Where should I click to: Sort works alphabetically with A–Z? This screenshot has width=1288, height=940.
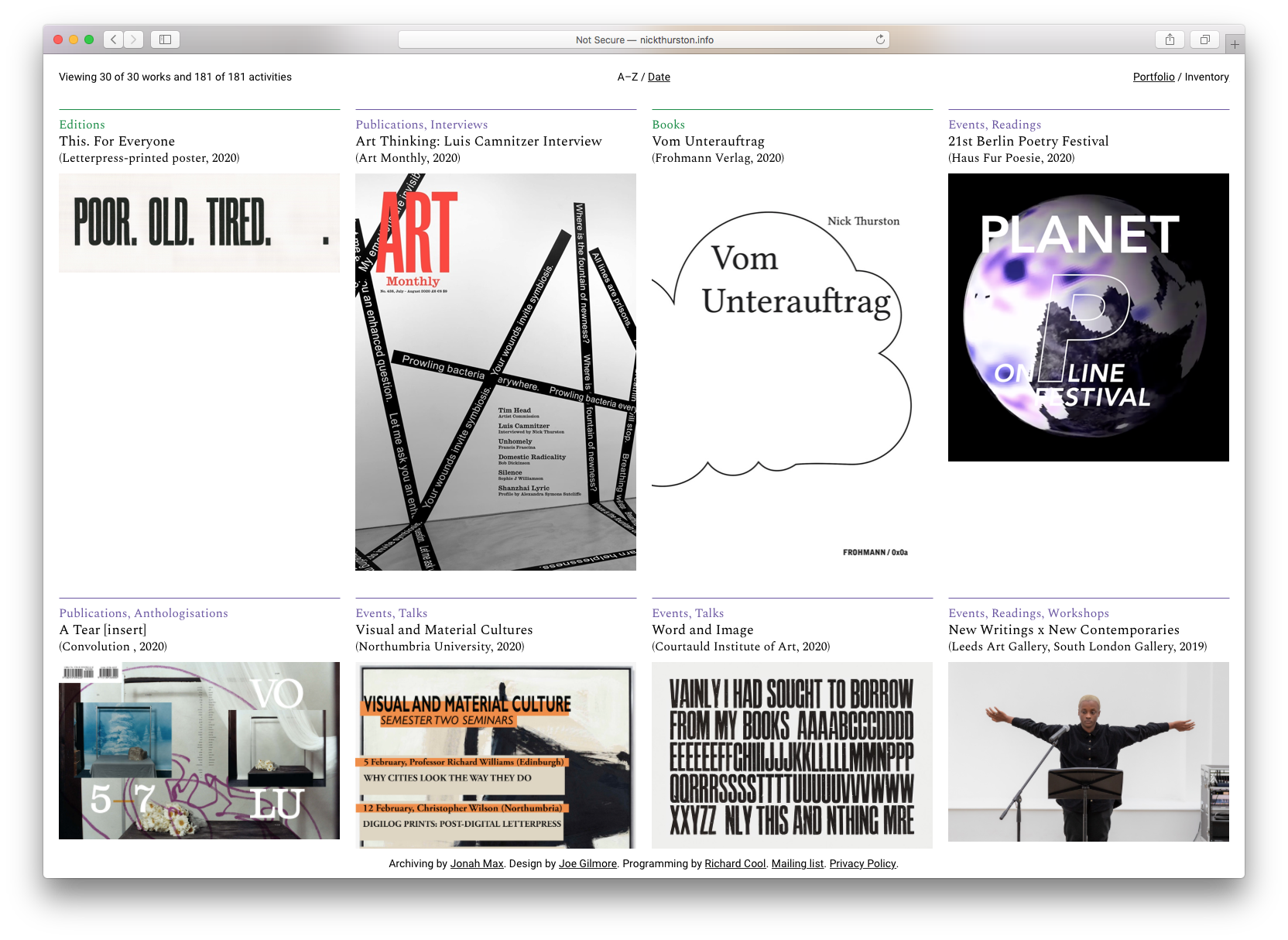[x=627, y=77]
